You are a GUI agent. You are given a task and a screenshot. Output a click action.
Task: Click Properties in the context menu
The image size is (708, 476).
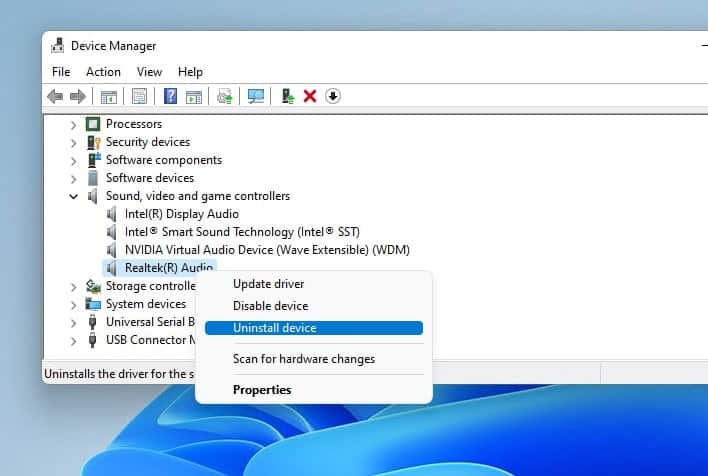click(262, 390)
